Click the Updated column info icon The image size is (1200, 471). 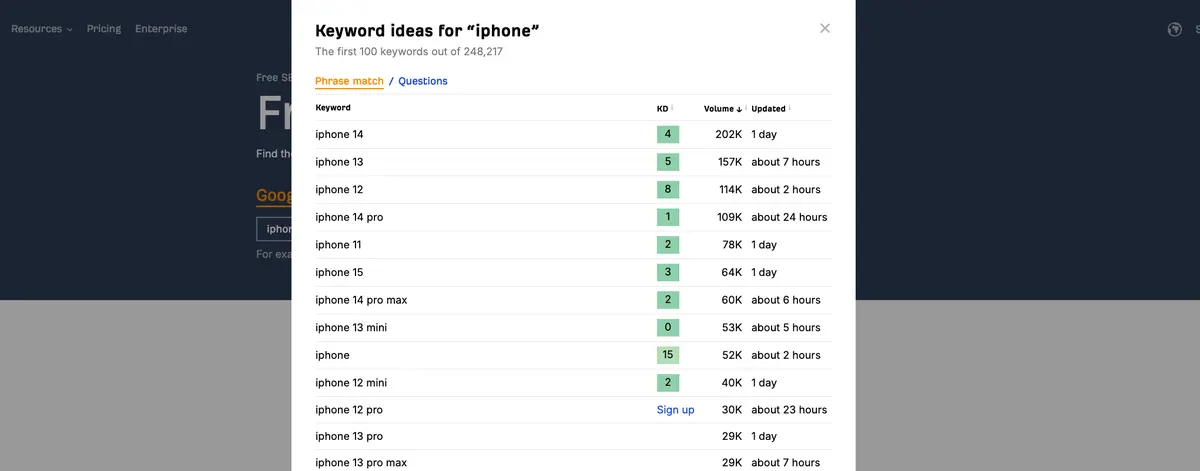click(x=789, y=108)
